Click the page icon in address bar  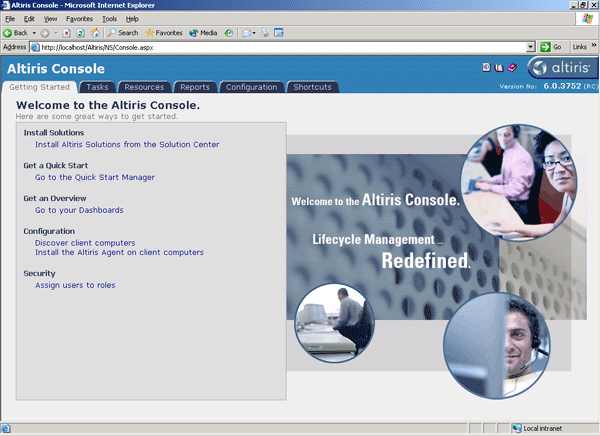tap(35, 47)
